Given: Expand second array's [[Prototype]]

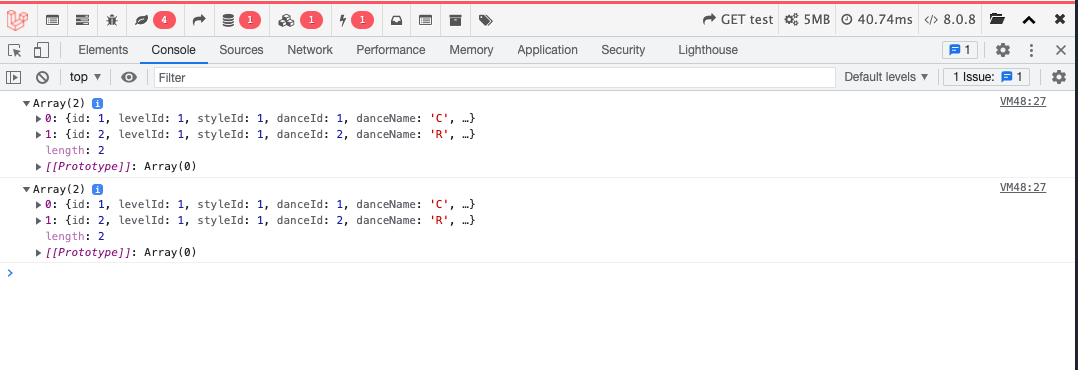Looking at the screenshot, I should click(x=38, y=252).
